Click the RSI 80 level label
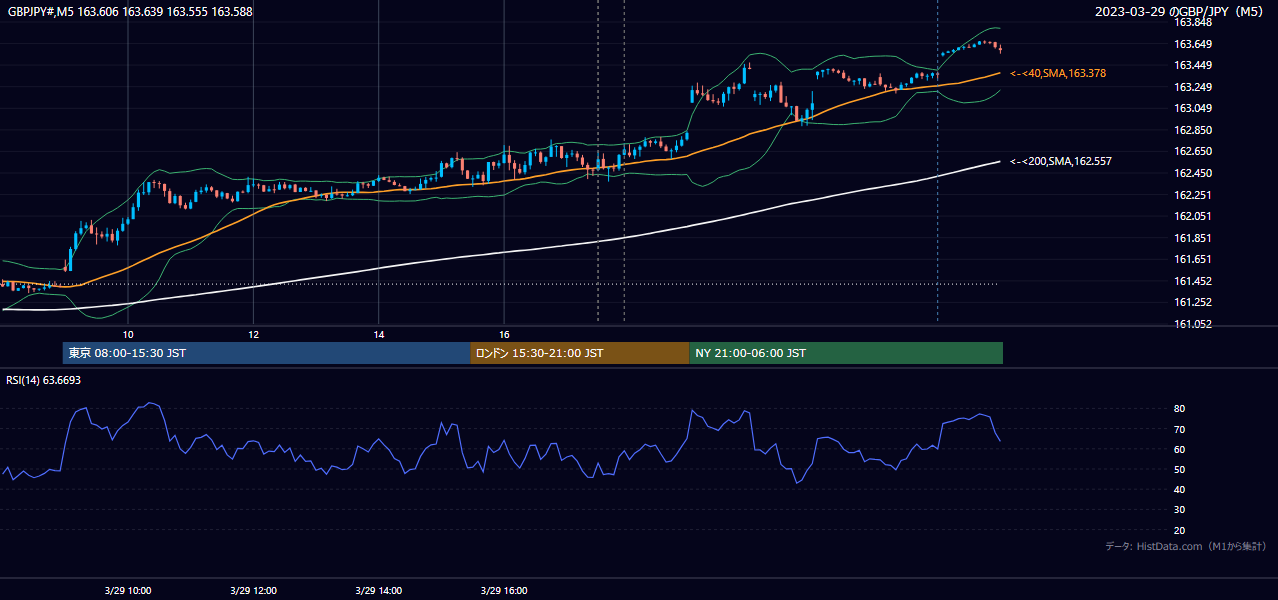 tap(1180, 409)
